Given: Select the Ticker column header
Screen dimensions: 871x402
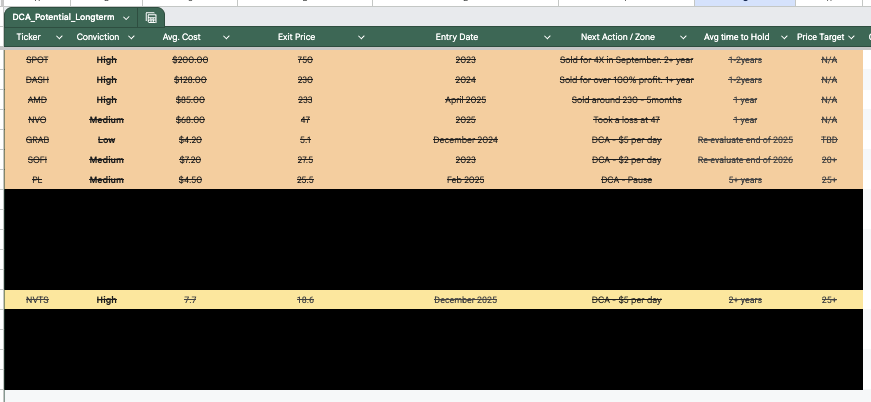Looking at the screenshot, I should click(x=28, y=37).
